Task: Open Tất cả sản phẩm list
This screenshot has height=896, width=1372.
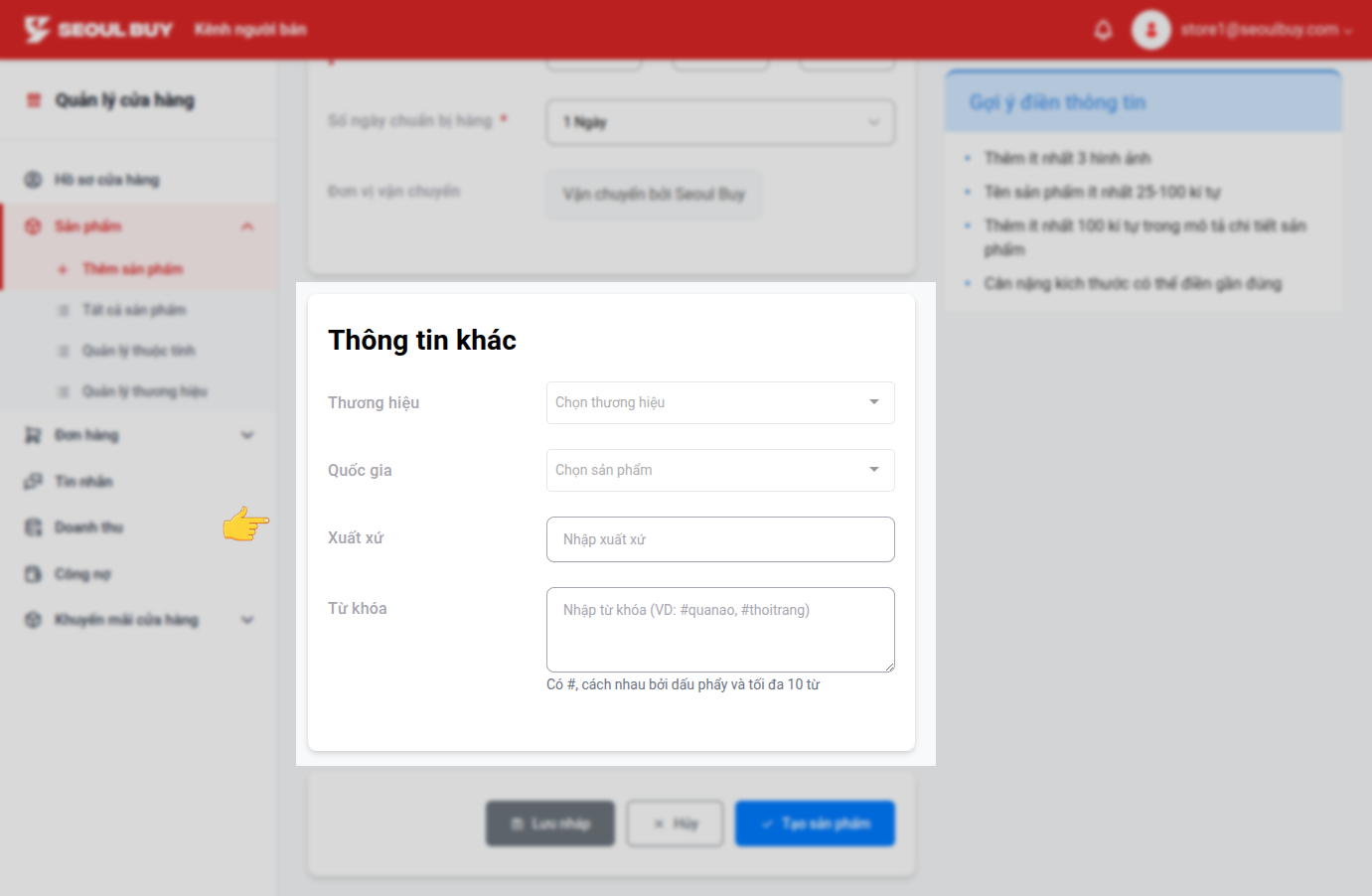Action: (x=133, y=310)
